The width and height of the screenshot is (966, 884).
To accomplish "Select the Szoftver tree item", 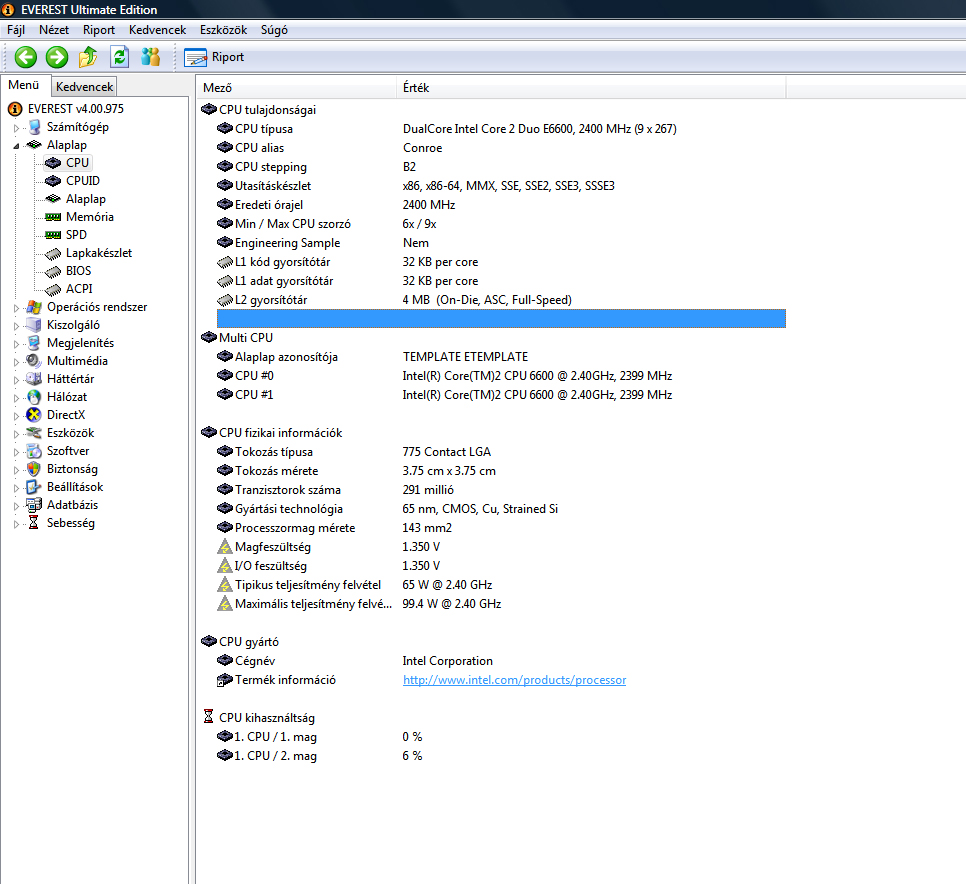I will pyautogui.click(x=68, y=451).
